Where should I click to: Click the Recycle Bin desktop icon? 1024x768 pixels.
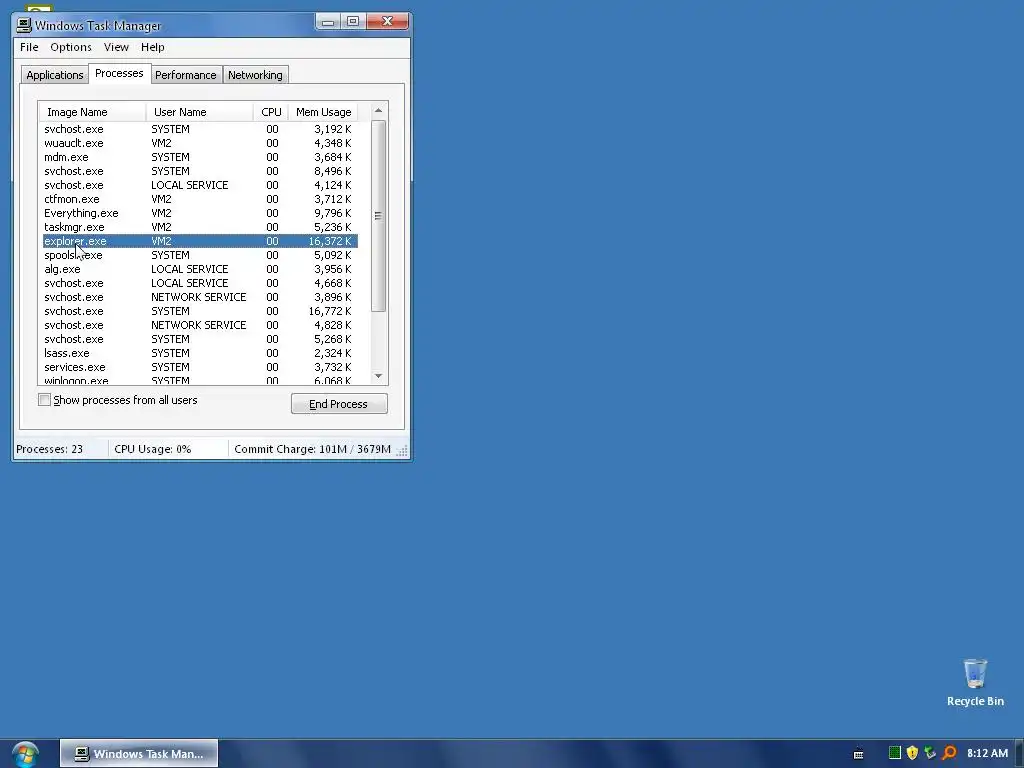tap(975, 682)
